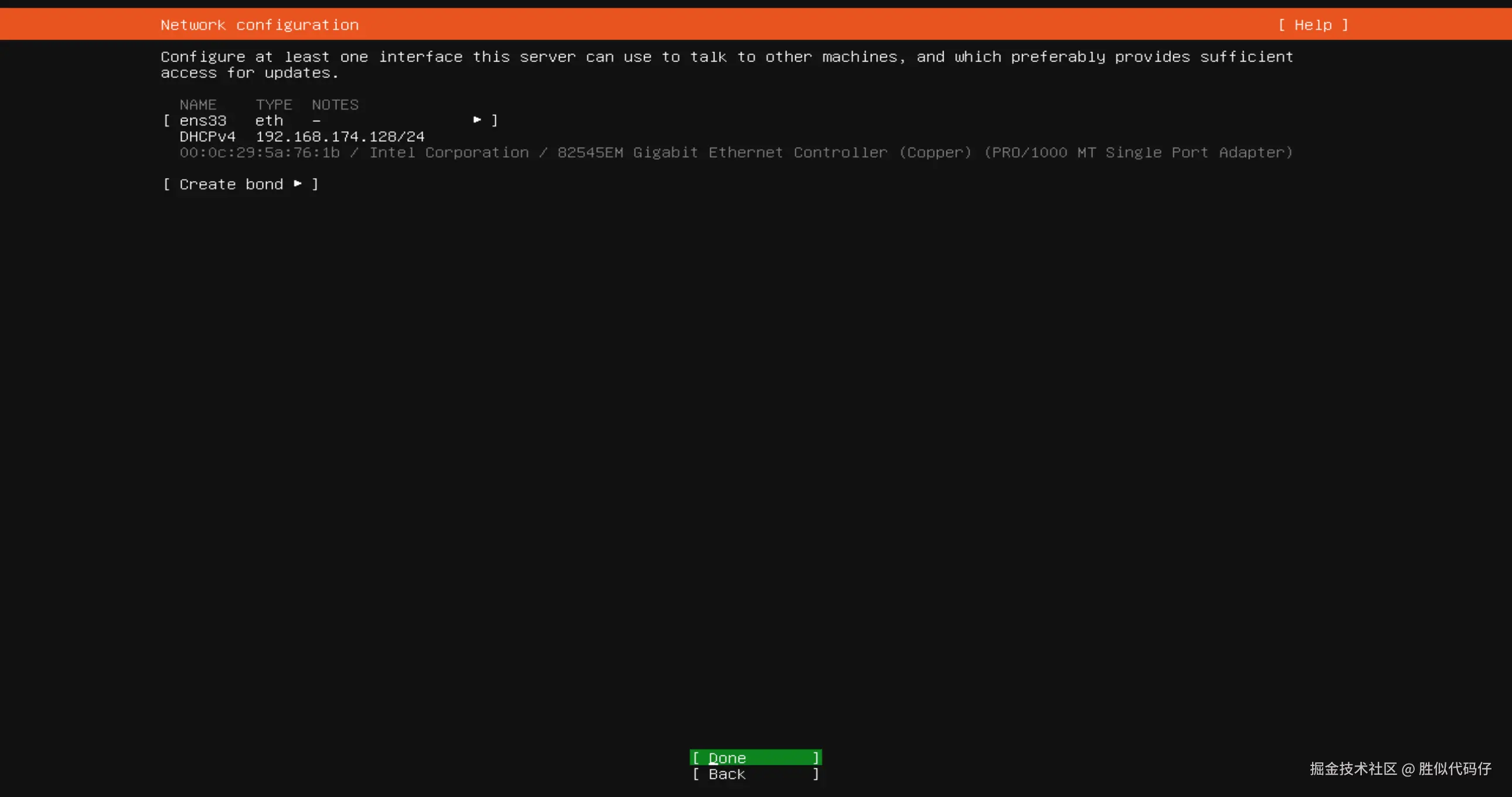Open the Help menu

click(x=1313, y=25)
